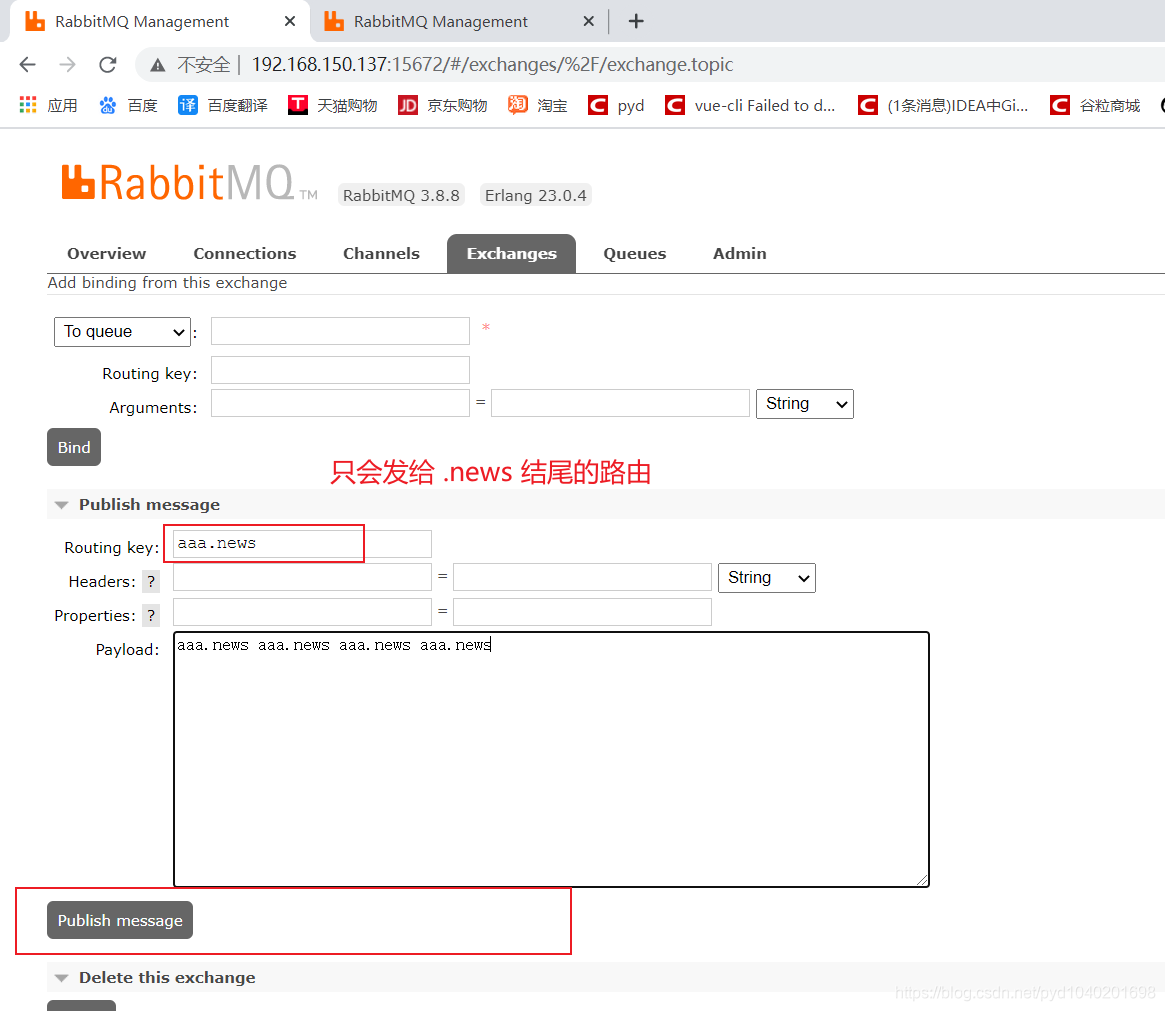
Task: Collapse the Publish message section
Action: tap(149, 504)
